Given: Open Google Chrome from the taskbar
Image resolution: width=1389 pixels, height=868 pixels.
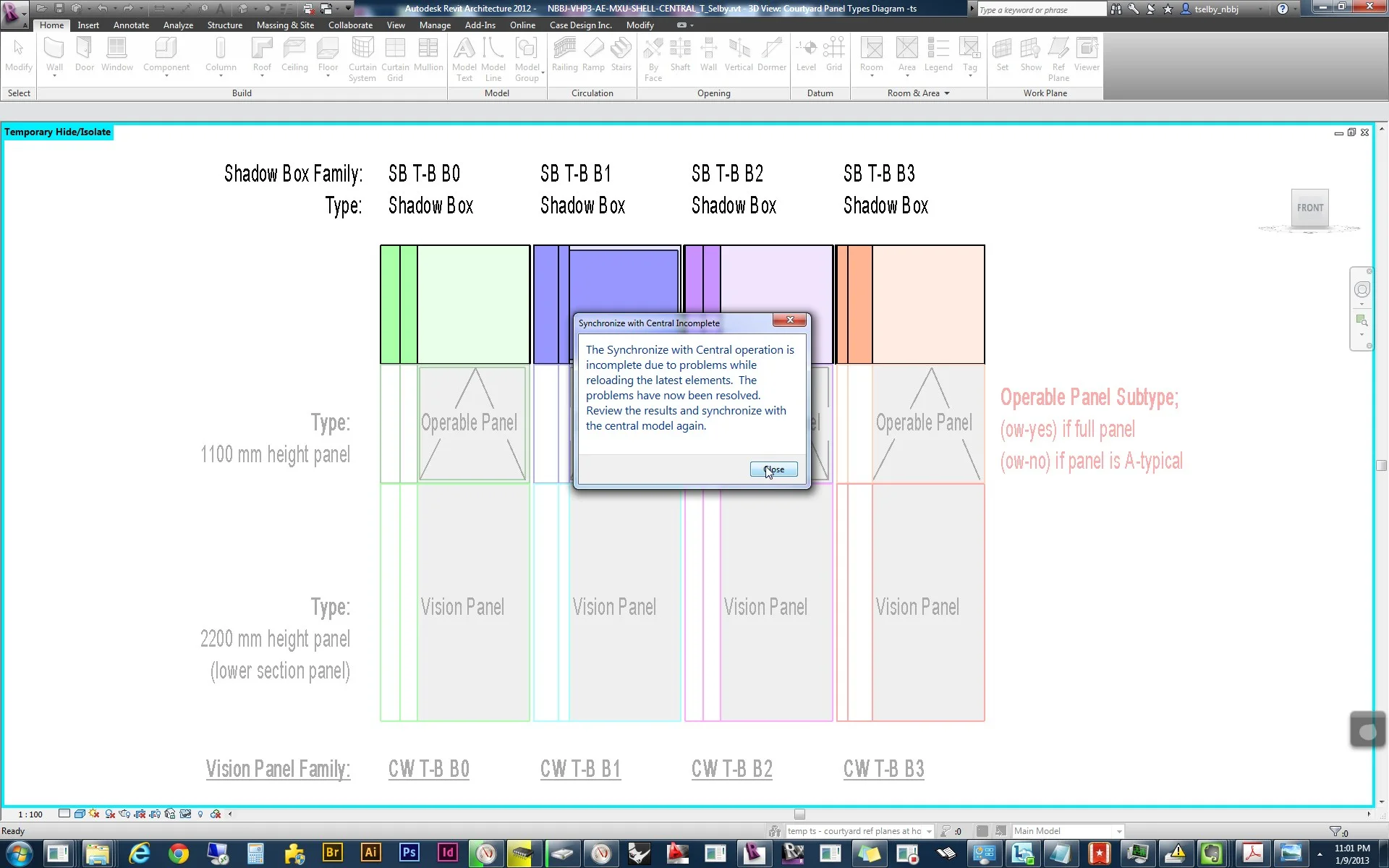Looking at the screenshot, I should tap(178, 854).
